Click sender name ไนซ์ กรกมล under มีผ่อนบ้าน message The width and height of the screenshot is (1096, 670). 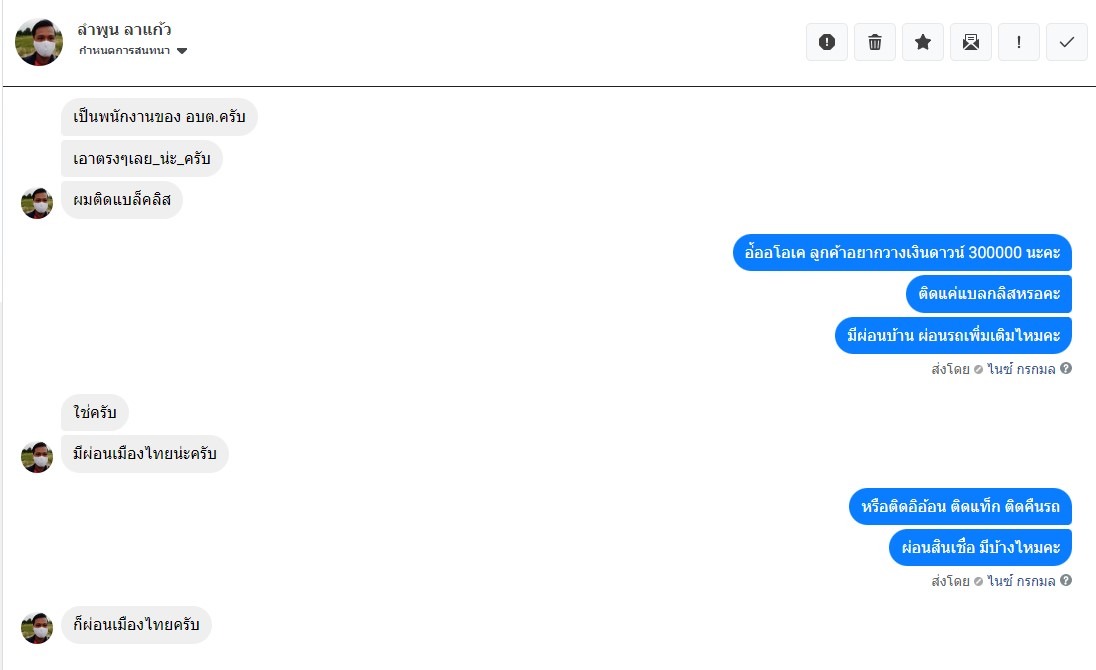1020,369
